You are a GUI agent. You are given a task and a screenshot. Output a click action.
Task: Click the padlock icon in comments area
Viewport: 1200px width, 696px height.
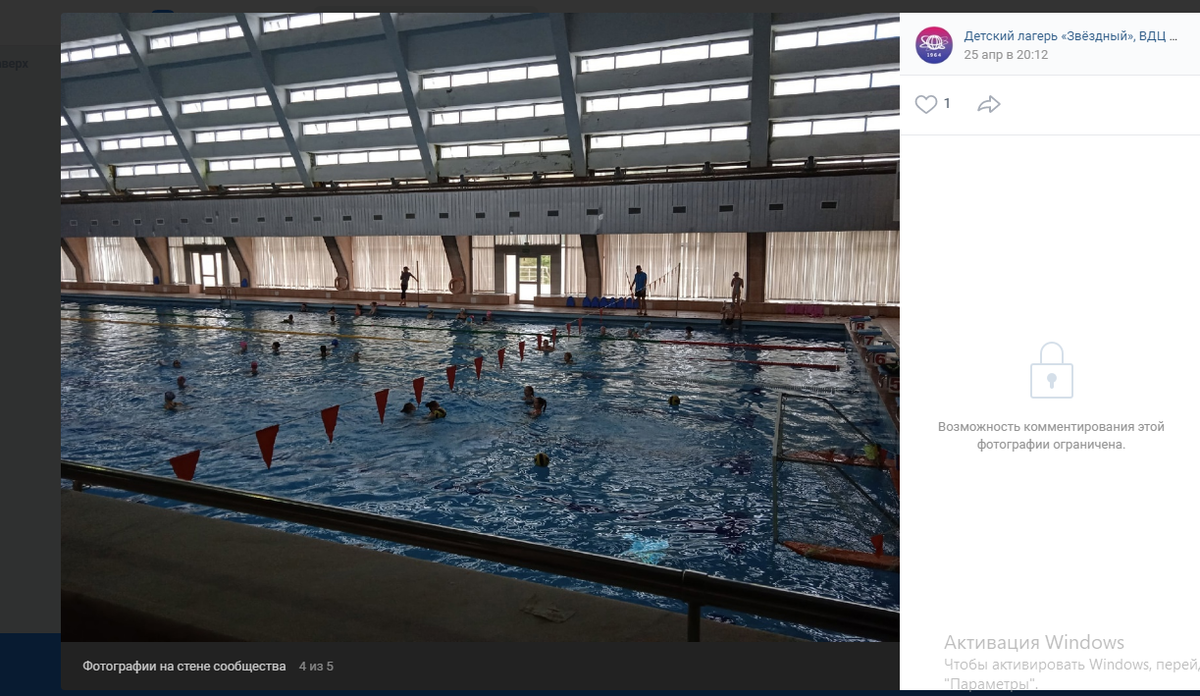[x=1051, y=370]
